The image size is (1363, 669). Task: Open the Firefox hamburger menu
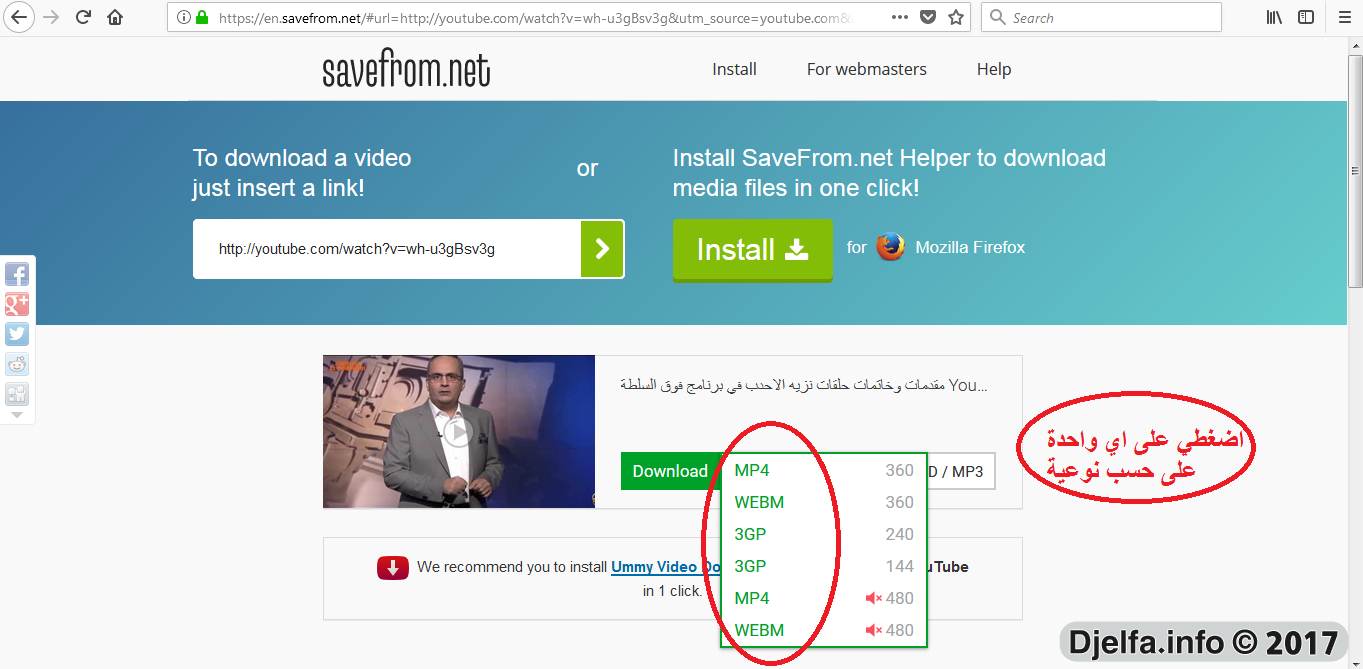[x=1343, y=17]
